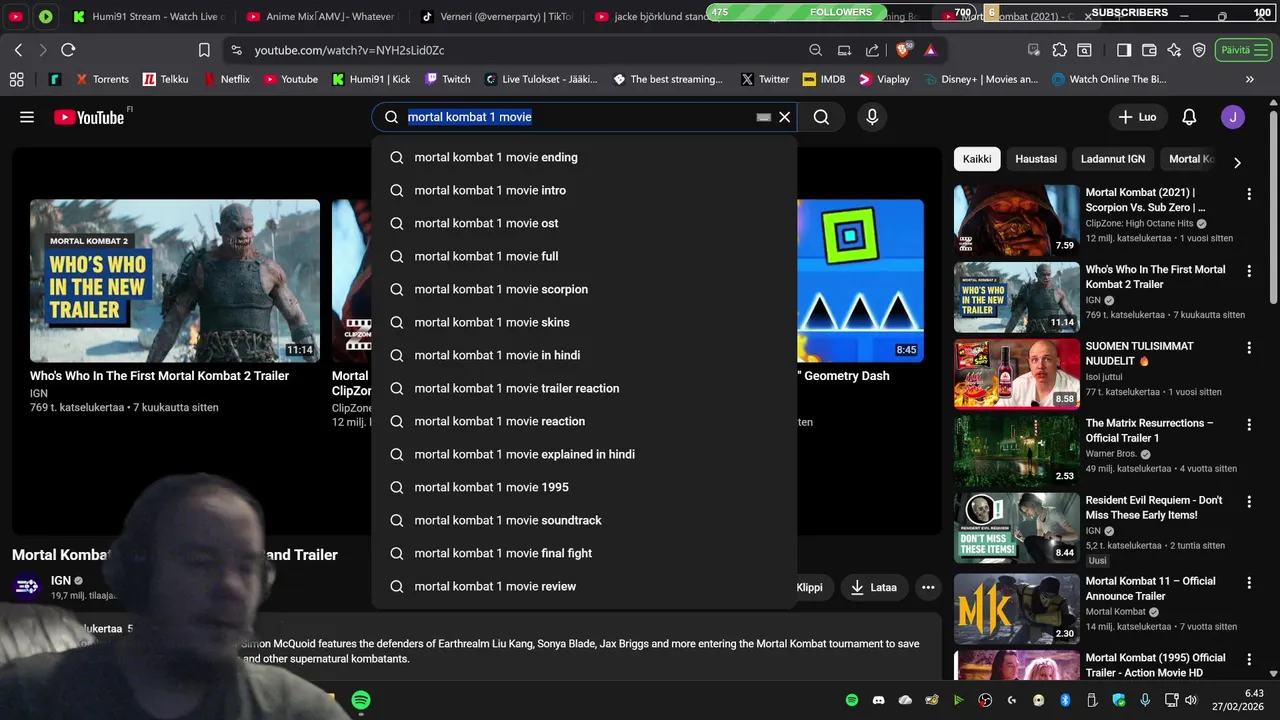The image size is (1280, 720).
Task: Choose suggestion 'mortal kombat 1 movie review'
Action: 584,586
